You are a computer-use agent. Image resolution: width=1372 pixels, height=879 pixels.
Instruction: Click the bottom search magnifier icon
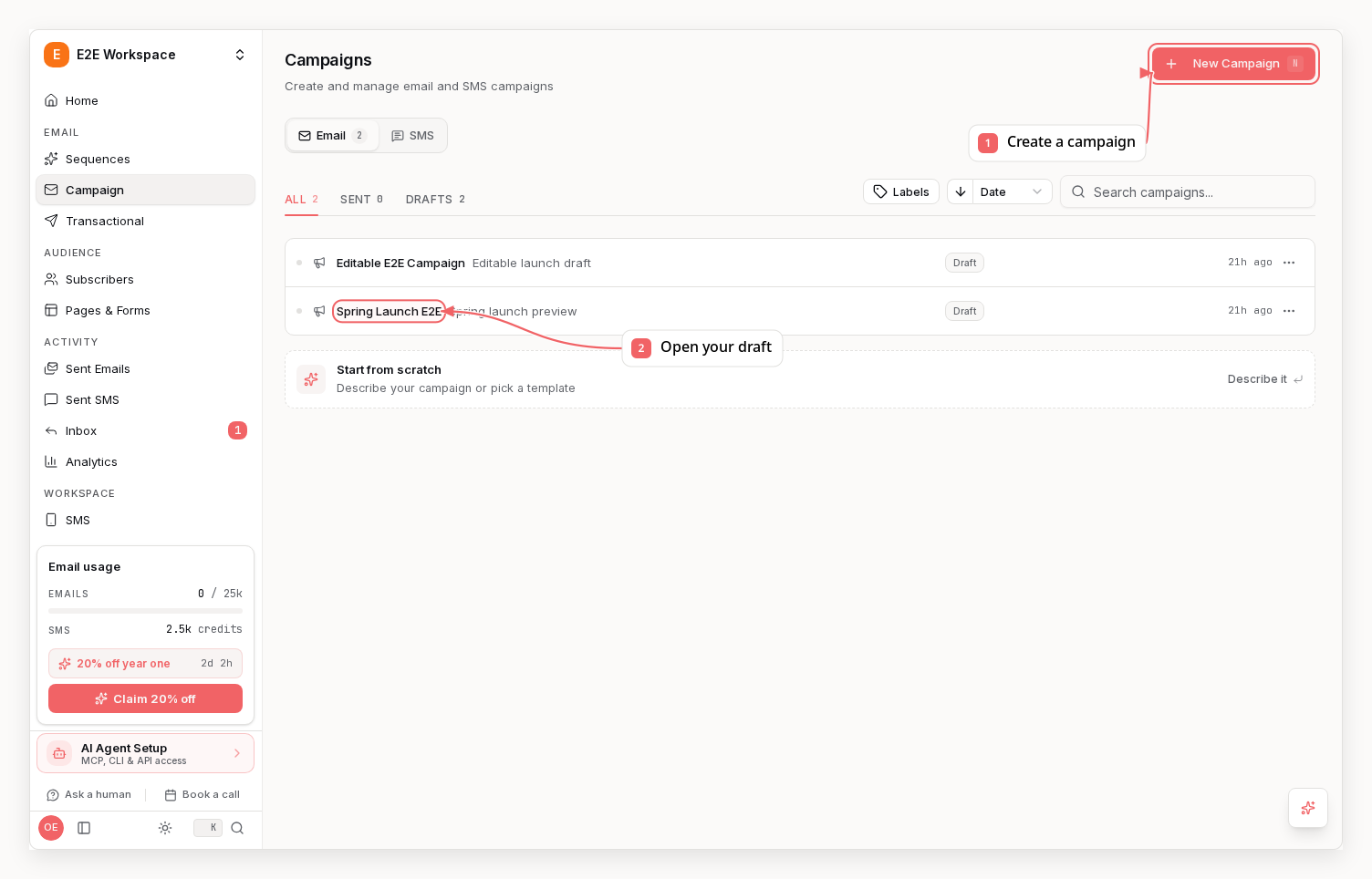point(237,828)
